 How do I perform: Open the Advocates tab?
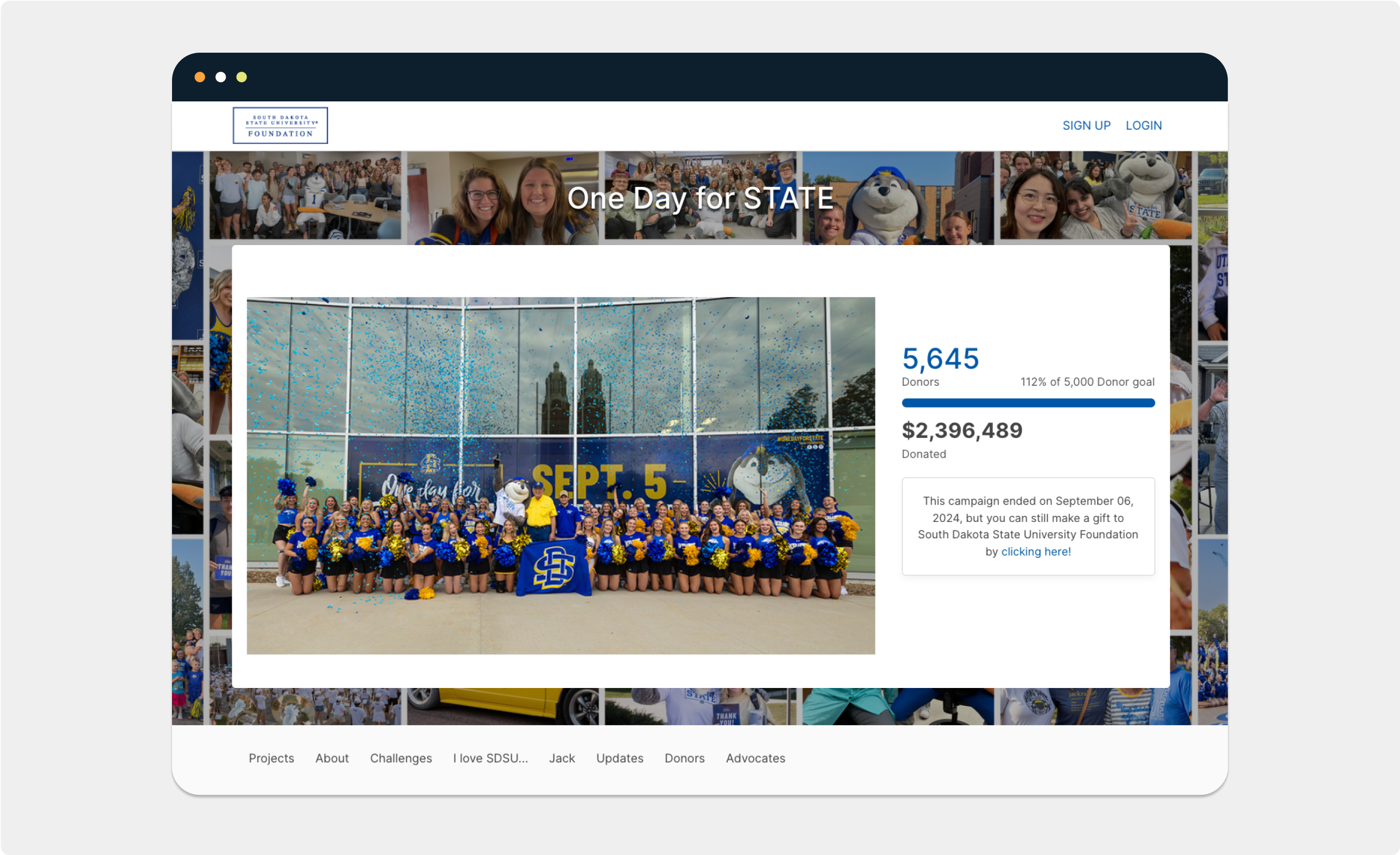tap(755, 758)
